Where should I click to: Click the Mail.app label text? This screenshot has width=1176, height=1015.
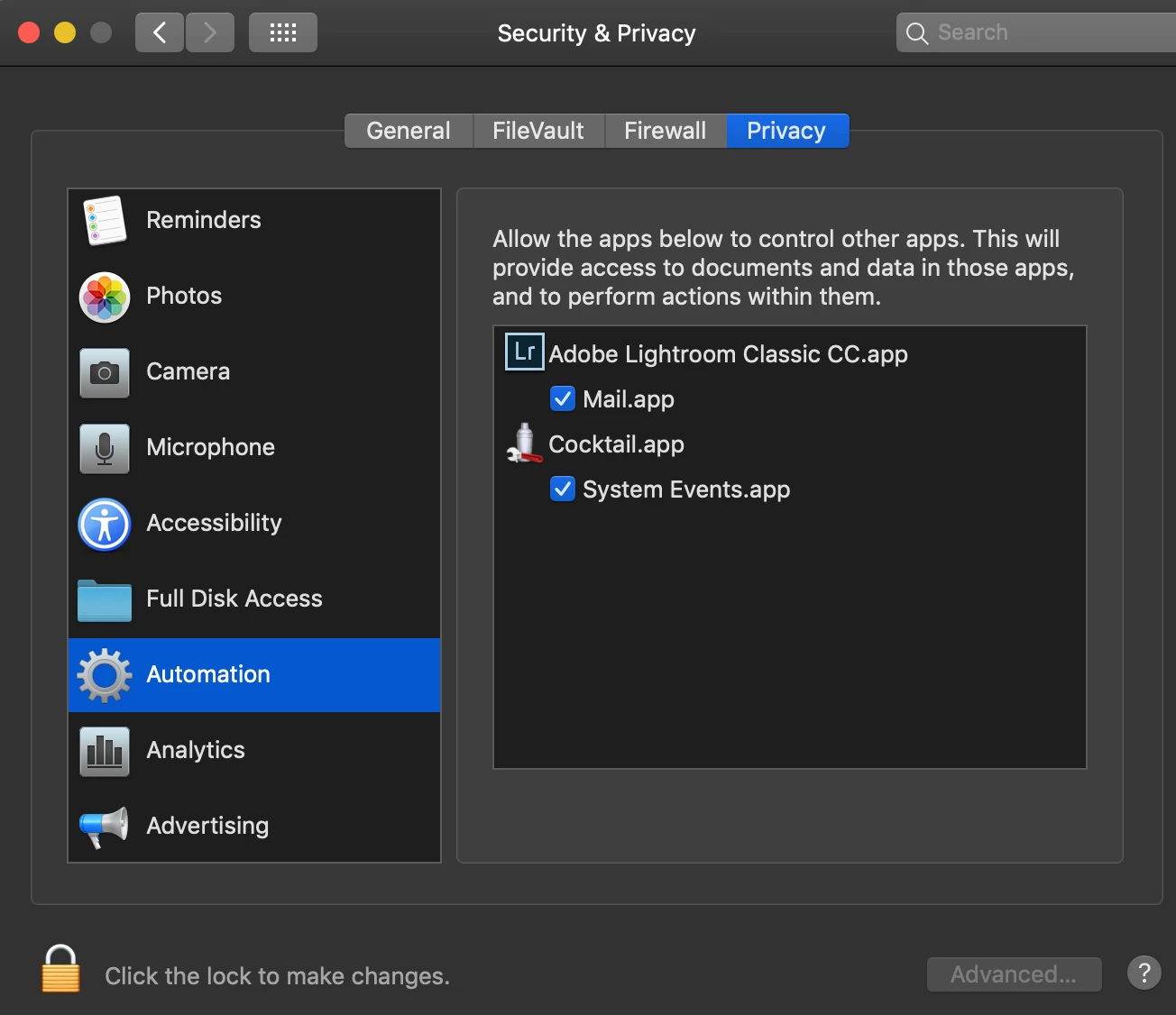tap(629, 399)
